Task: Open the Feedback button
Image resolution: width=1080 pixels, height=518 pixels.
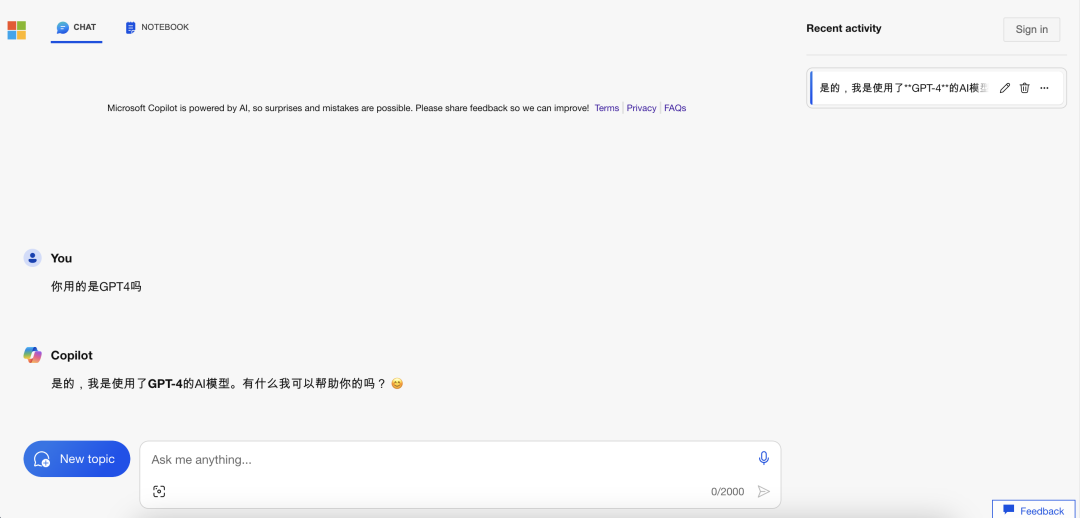Action: click(x=1034, y=510)
